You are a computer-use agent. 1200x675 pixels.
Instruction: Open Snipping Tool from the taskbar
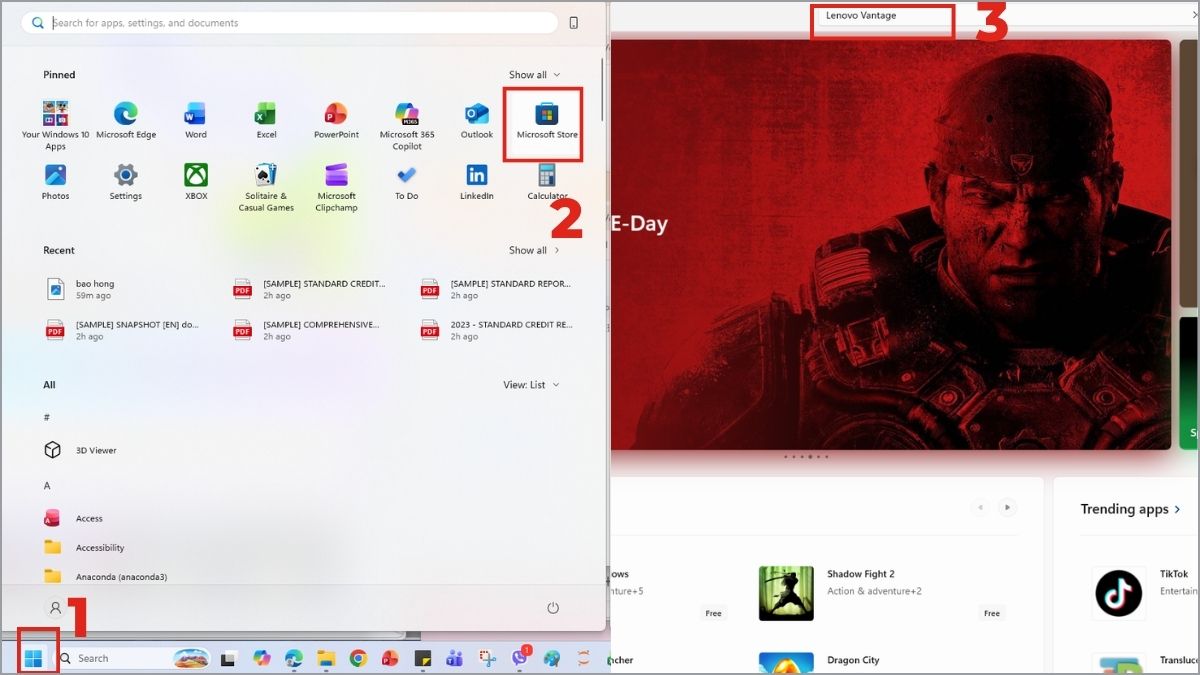(487, 658)
